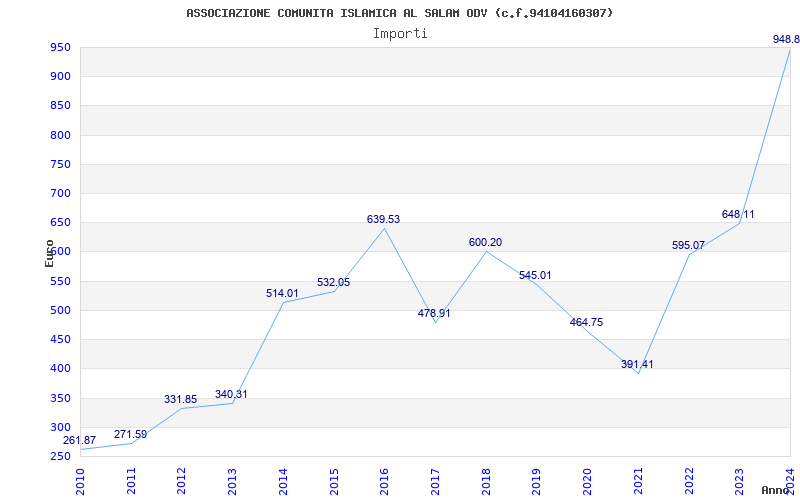Click year 2010 on the x-axis
This screenshot has height=500, width=800.
80,482
